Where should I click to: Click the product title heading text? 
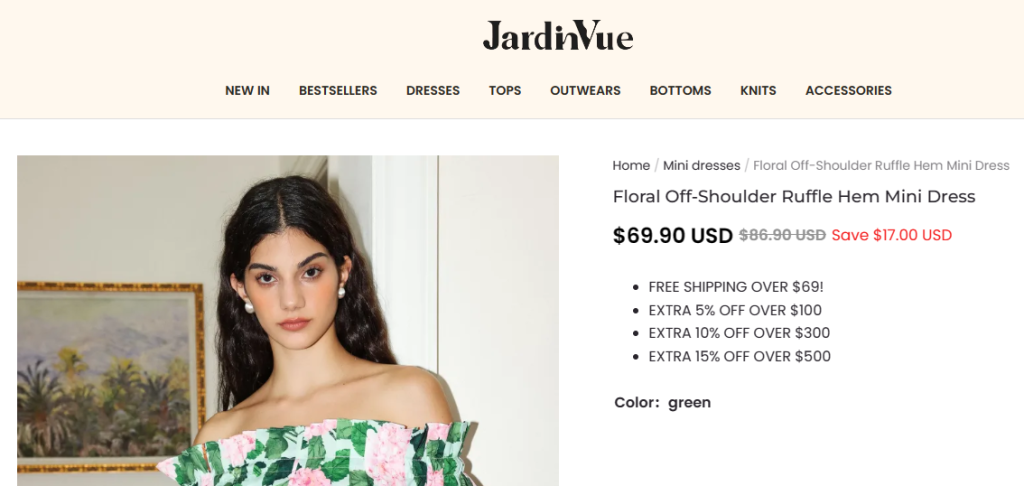793,197
